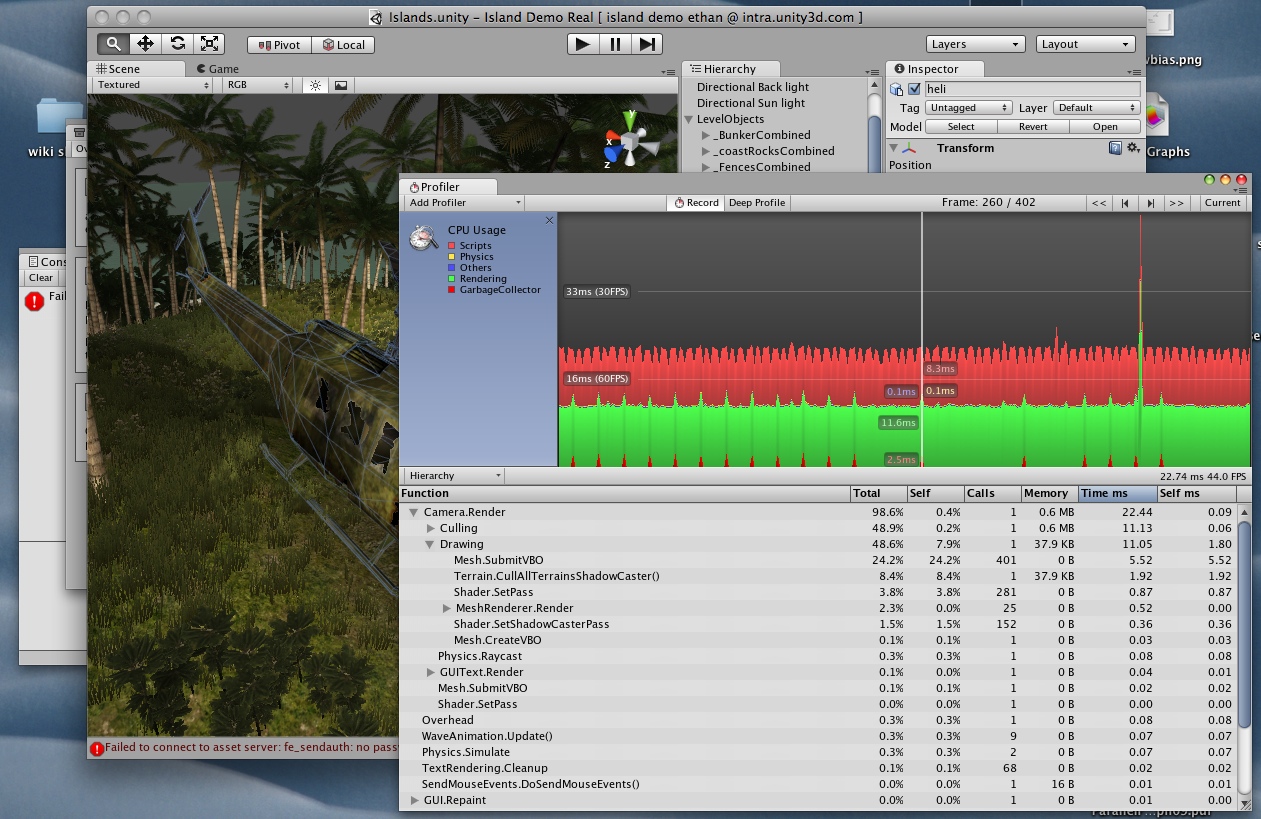Collapse the Transform component foldout
This screenshot has width=1261, height=819.
pos(894,148)
